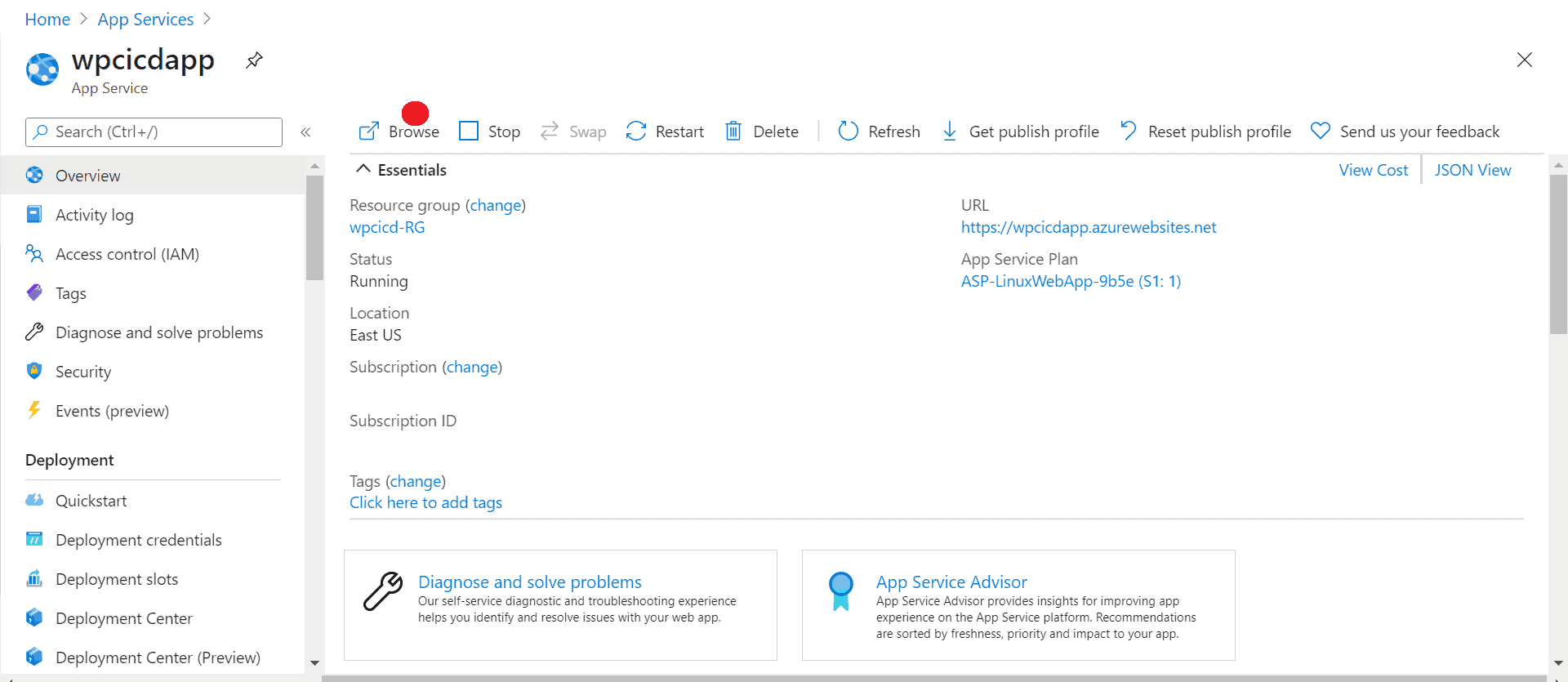
Task: Click the Stop square icon
Action: point(469,131)
